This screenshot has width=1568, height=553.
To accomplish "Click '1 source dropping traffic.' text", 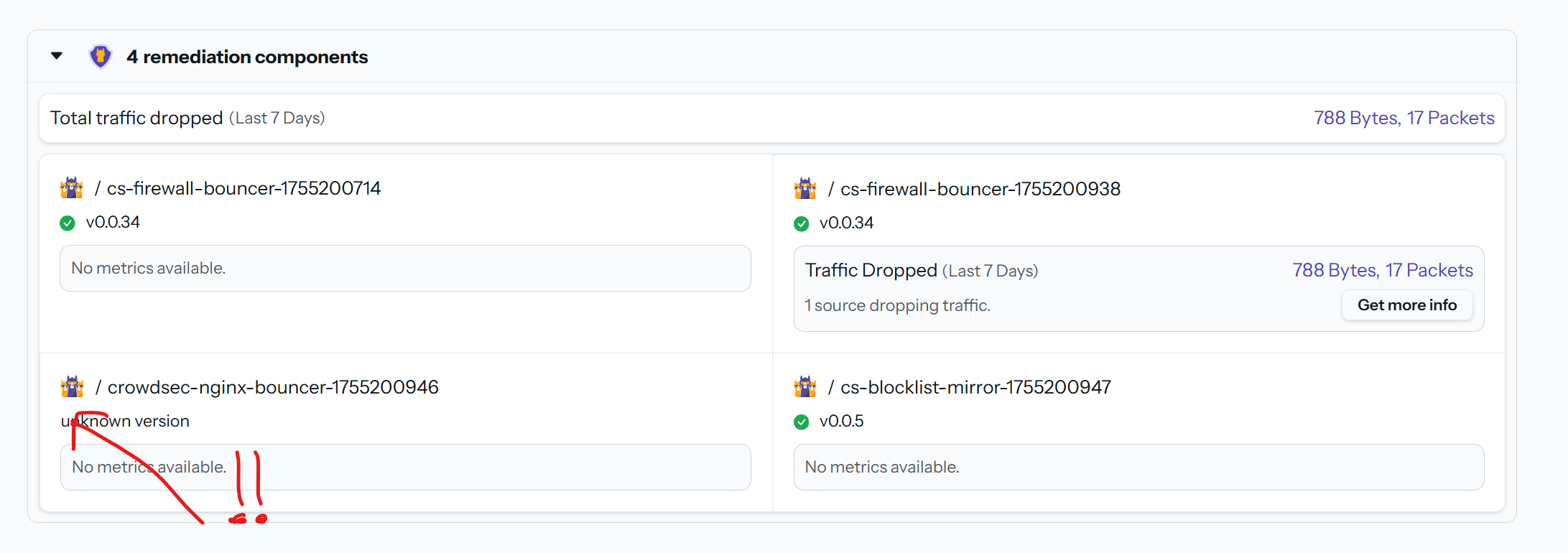I will tap(898, 305).
